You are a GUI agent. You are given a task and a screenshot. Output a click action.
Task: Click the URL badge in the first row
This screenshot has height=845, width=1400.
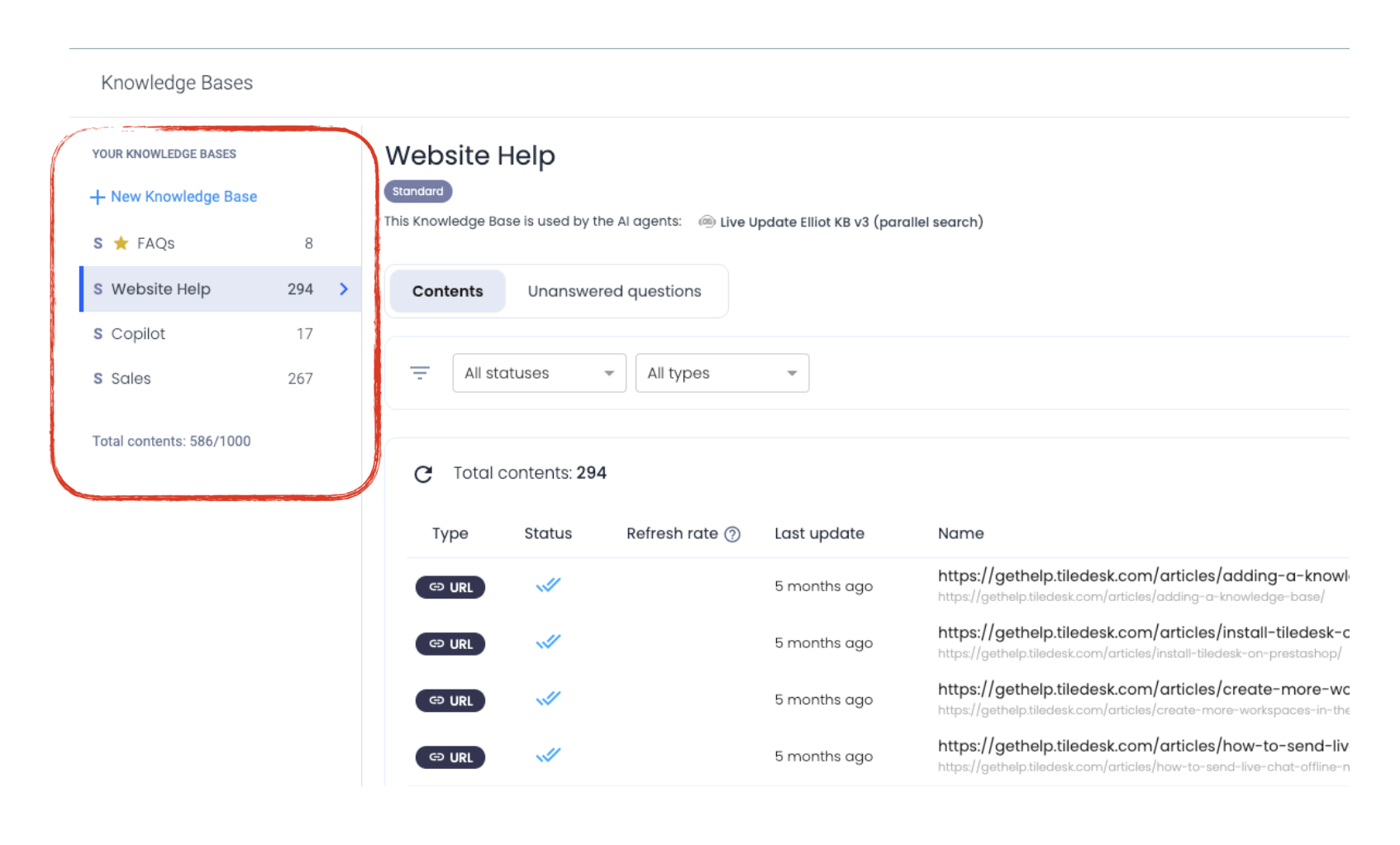click(450, 587)
